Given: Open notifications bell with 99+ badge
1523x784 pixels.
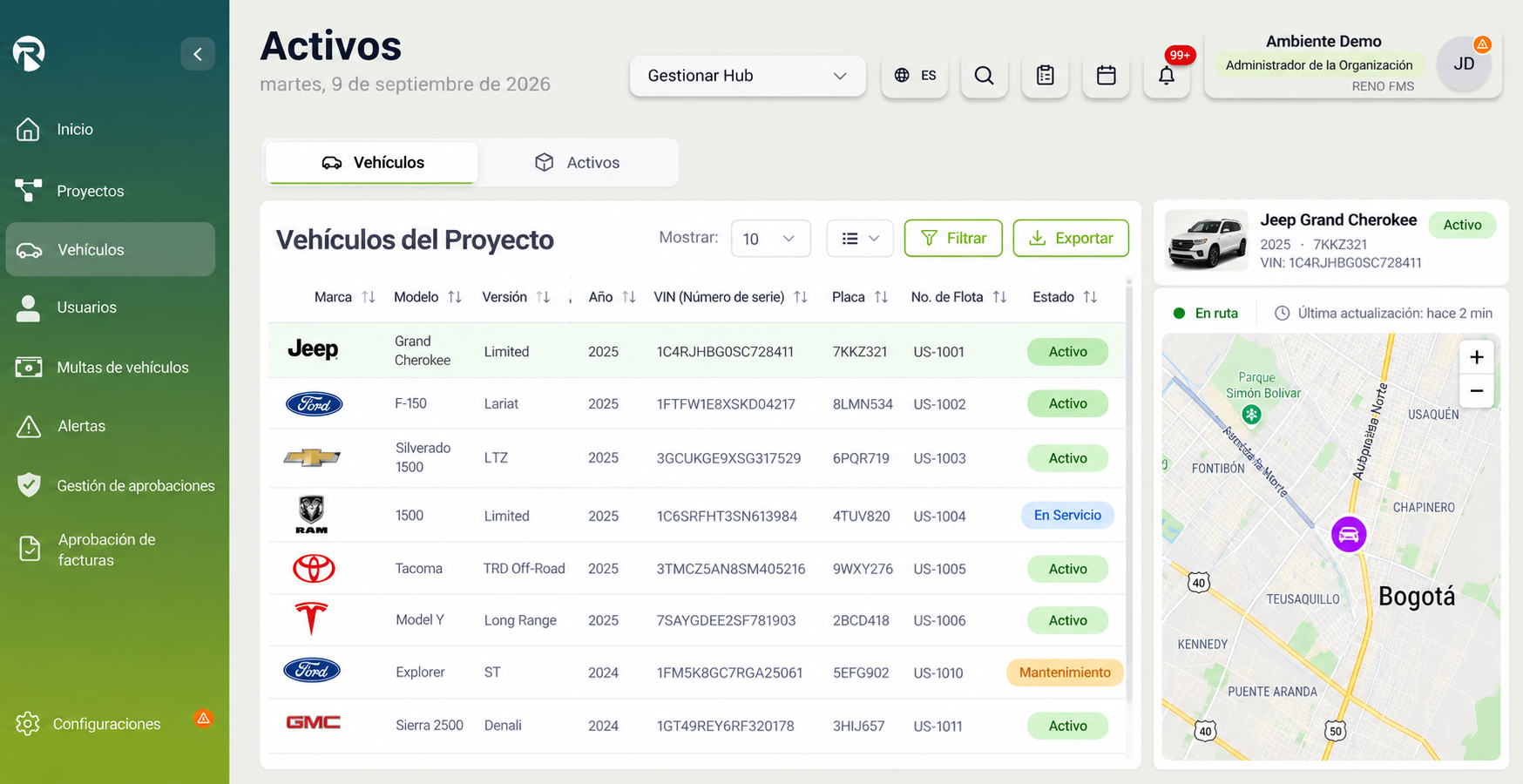Looking at the screenshot, I should pyautogui.click(x=1167, y=76).
